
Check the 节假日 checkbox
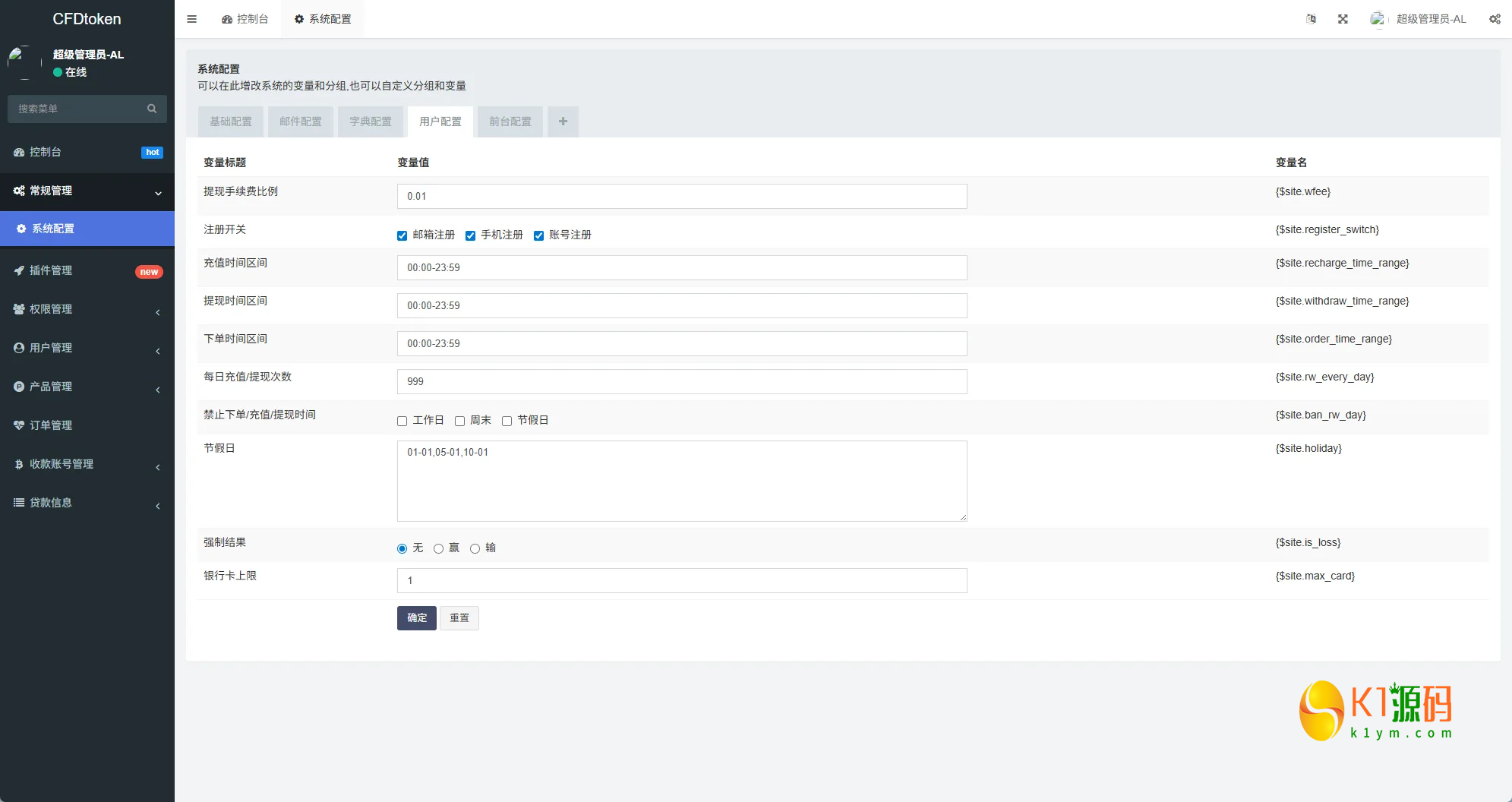507,421
